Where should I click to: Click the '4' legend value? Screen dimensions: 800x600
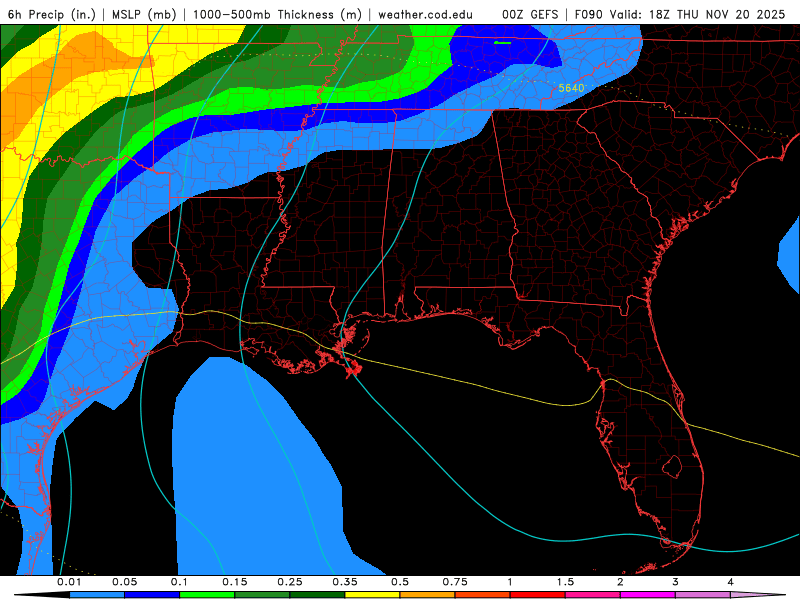click(x=731, y=582)
